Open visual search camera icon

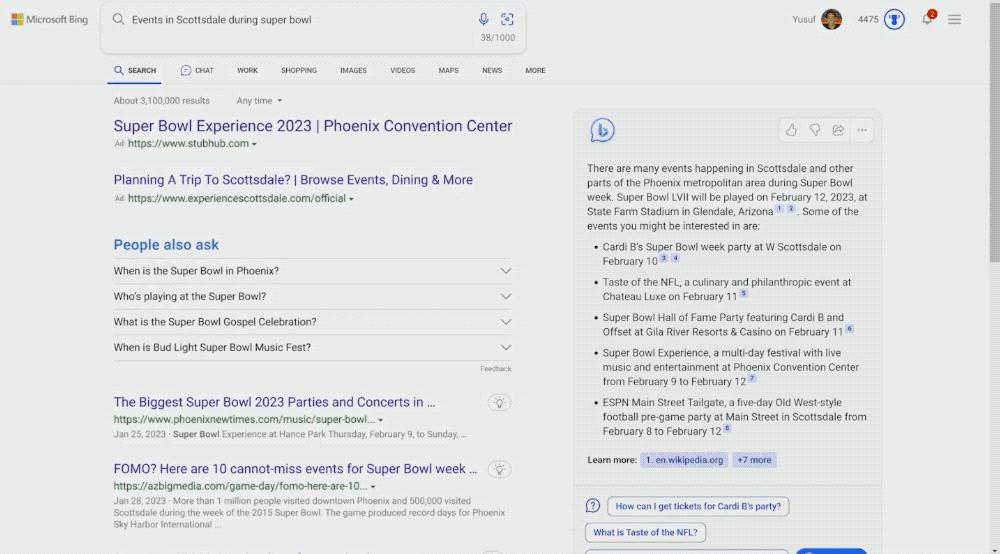tap(507, 19)
